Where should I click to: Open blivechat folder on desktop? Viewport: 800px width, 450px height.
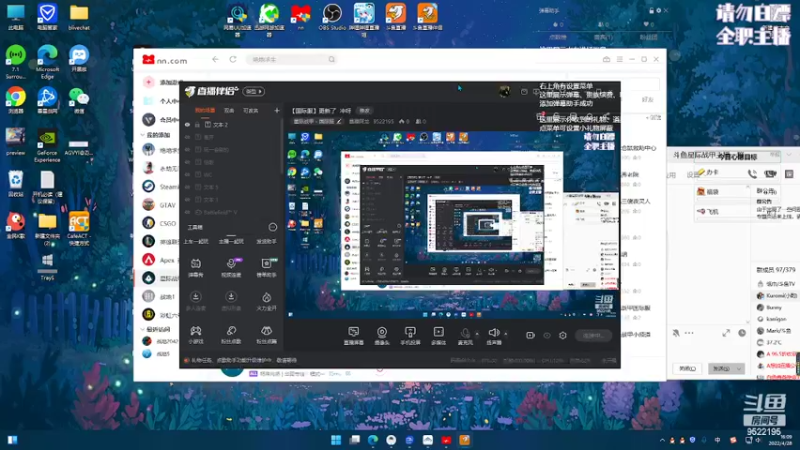coord(79,17)
